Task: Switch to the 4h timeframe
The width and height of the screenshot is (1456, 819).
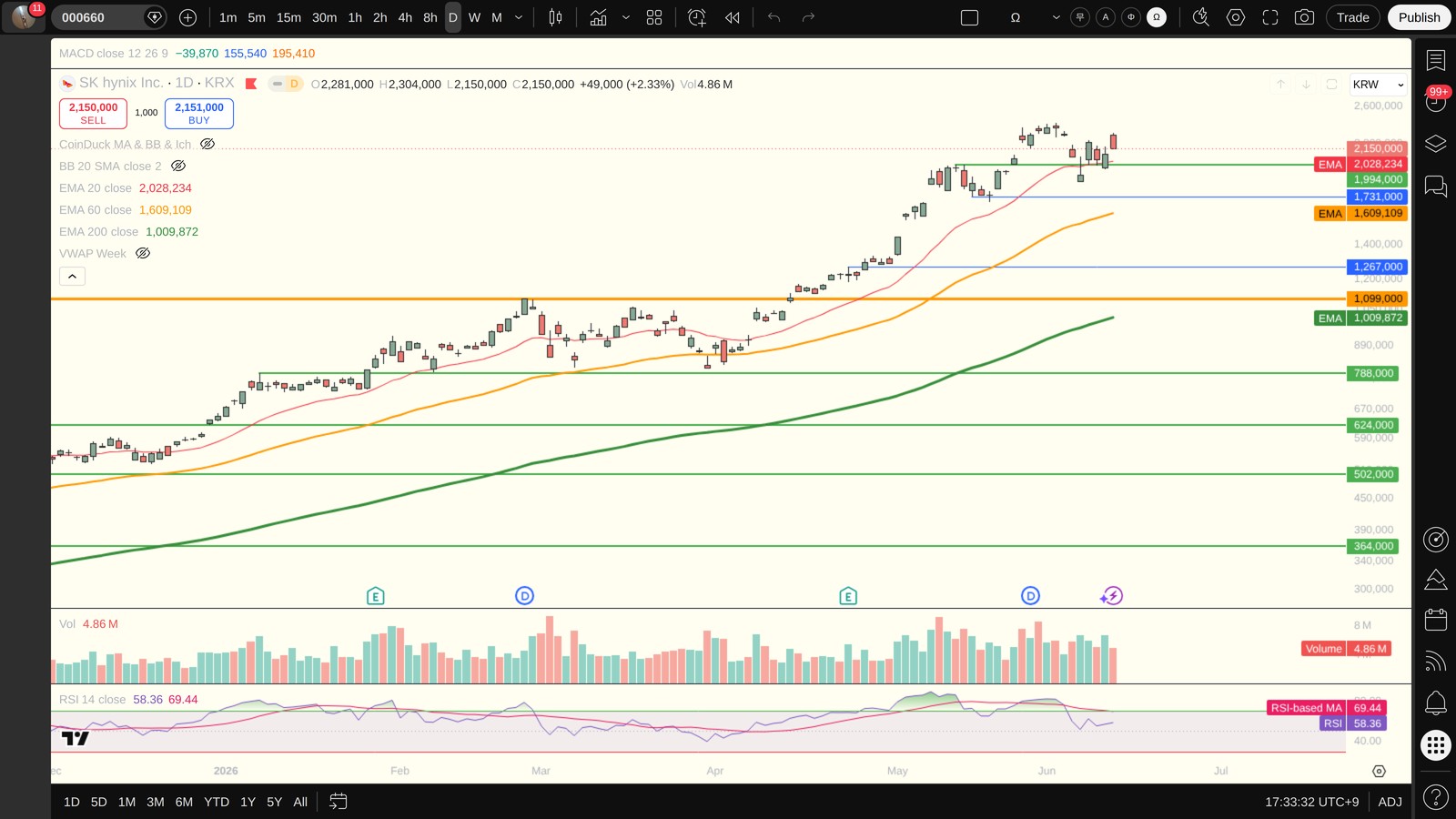Action: click(405, 17)
